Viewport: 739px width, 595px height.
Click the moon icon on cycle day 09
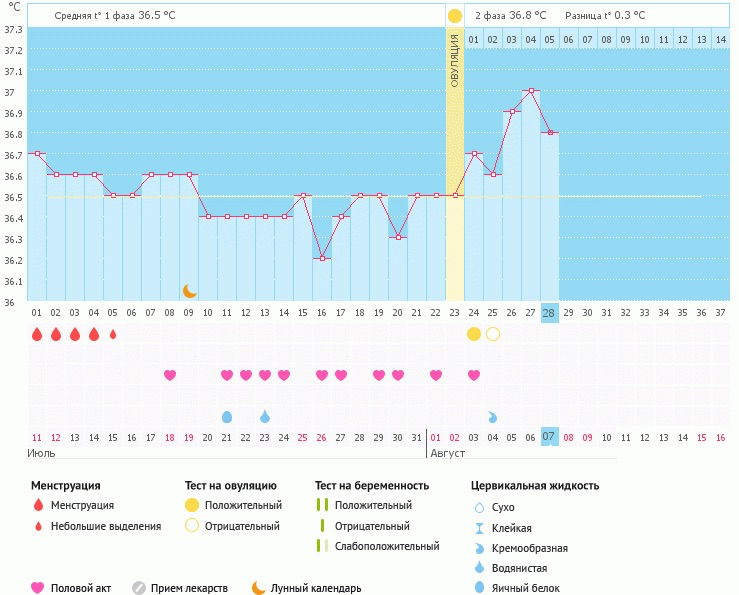point(189,291)
